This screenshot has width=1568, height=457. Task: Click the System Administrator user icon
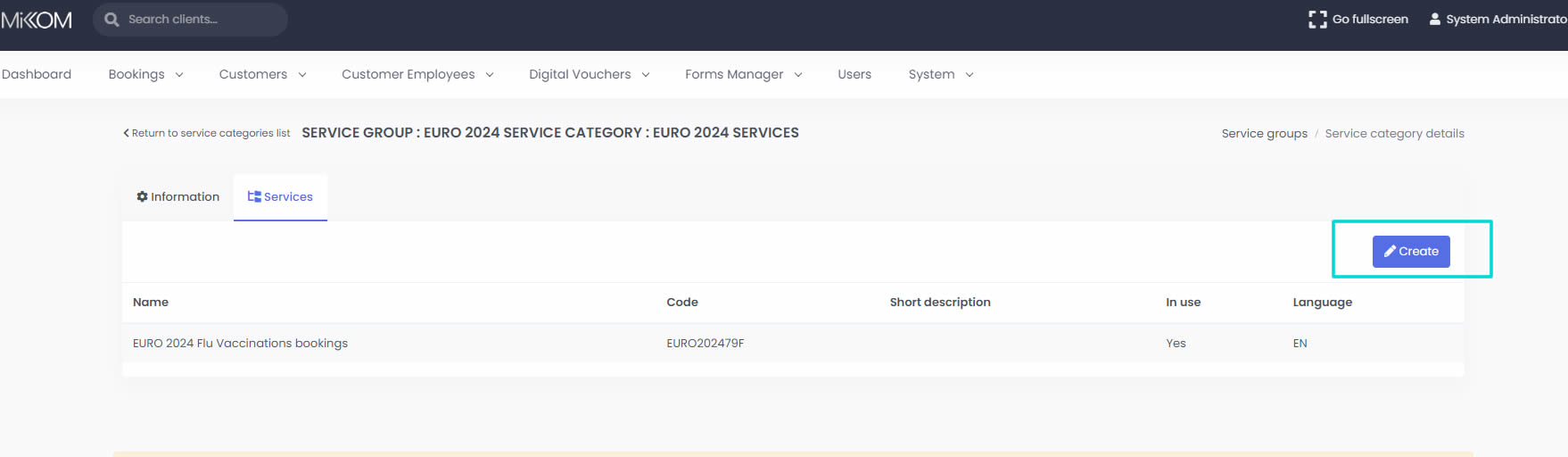(x=1434, y=19)
